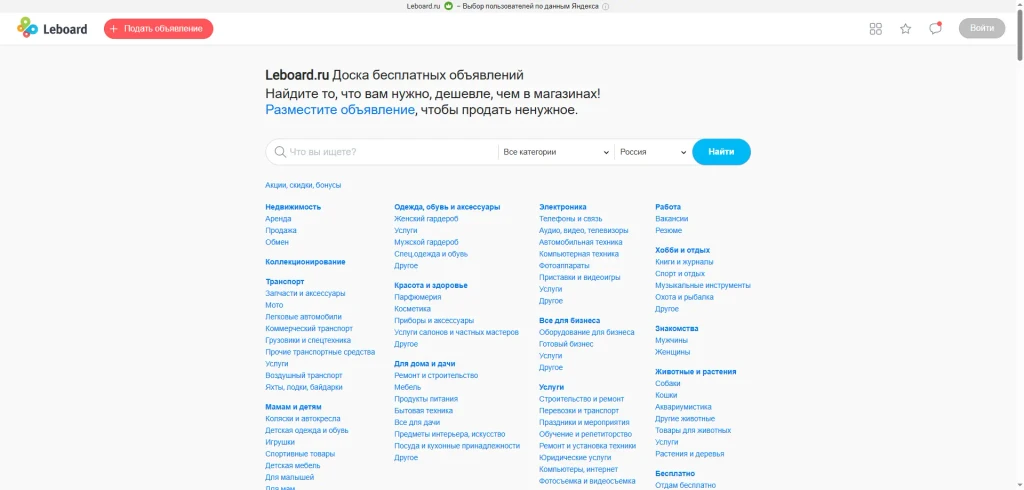The image size is (1024, 490).
Task: Open favorites star icon in header
Action: tap(905, 29)
